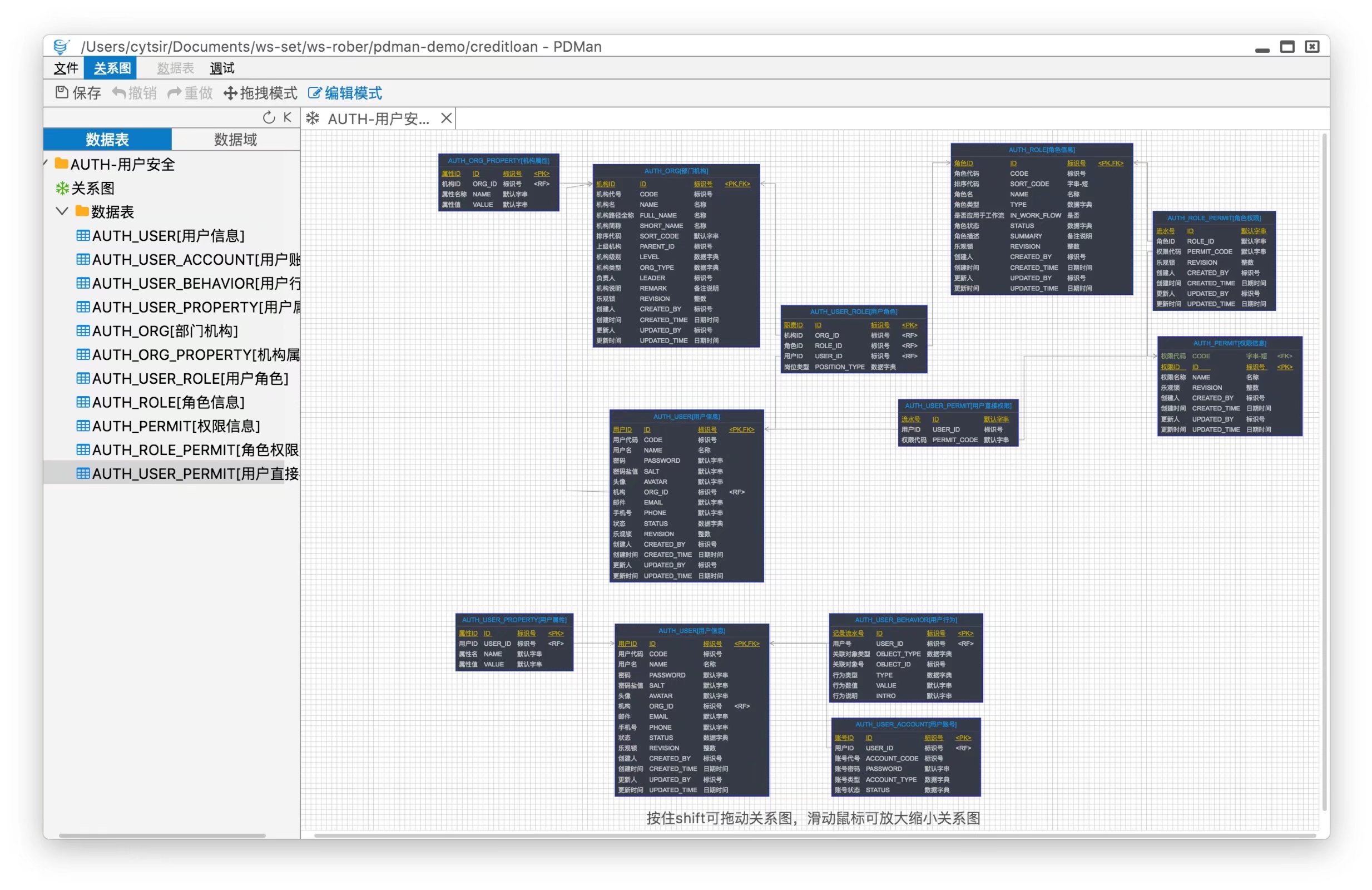Switch to the 数据域 sidebar tab
Image resolution: width=1372 pixels, height=890 pixels.
pos(235,140)
